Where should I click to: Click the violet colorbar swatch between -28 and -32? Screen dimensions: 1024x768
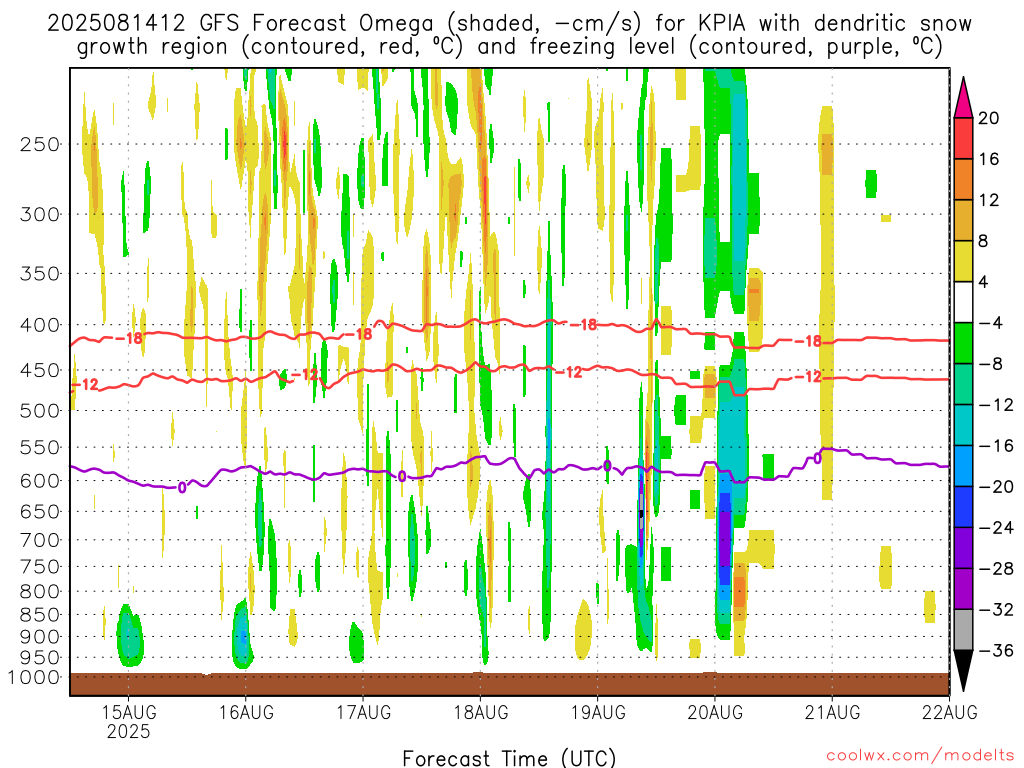(x=963, y=589)
